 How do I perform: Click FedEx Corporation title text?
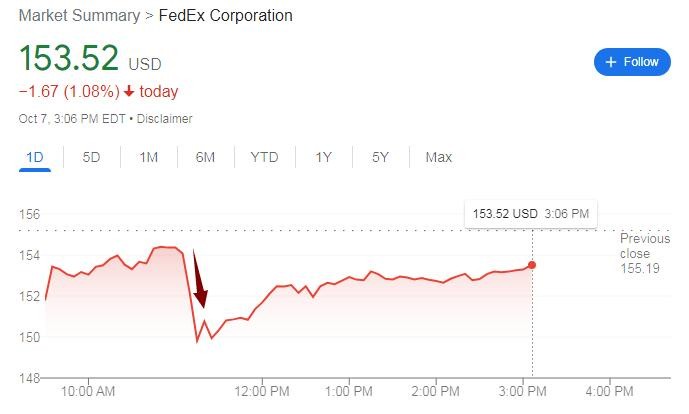point(226,16)
